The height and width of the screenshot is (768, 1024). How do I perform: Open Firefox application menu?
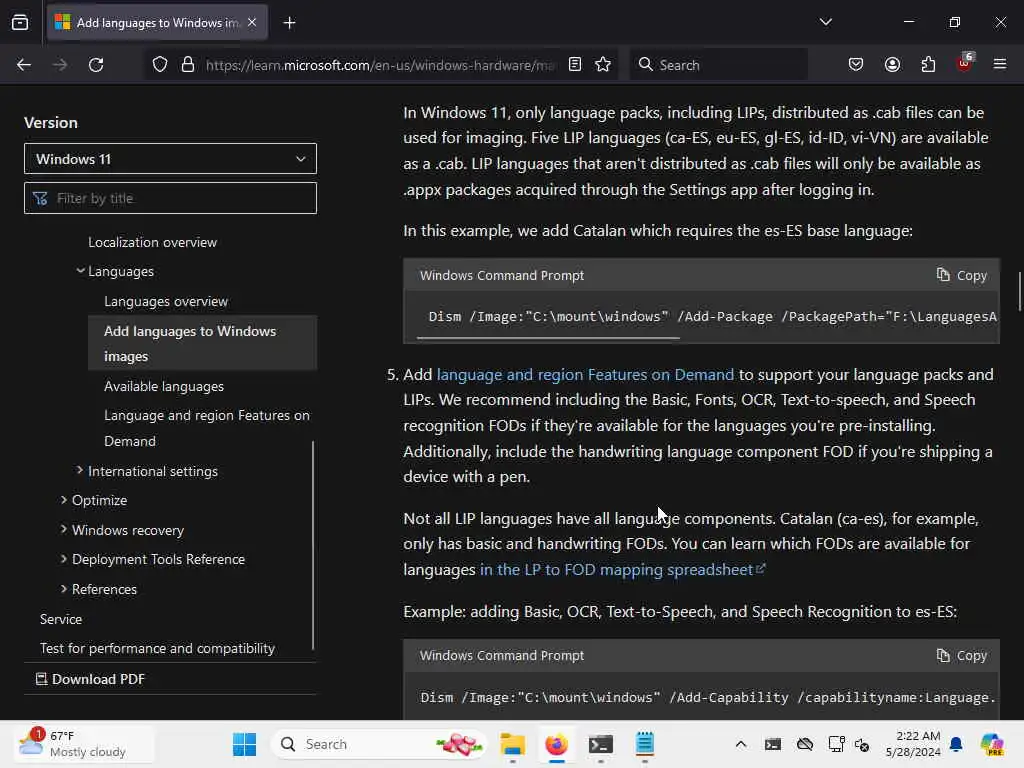coord(1000,65)
